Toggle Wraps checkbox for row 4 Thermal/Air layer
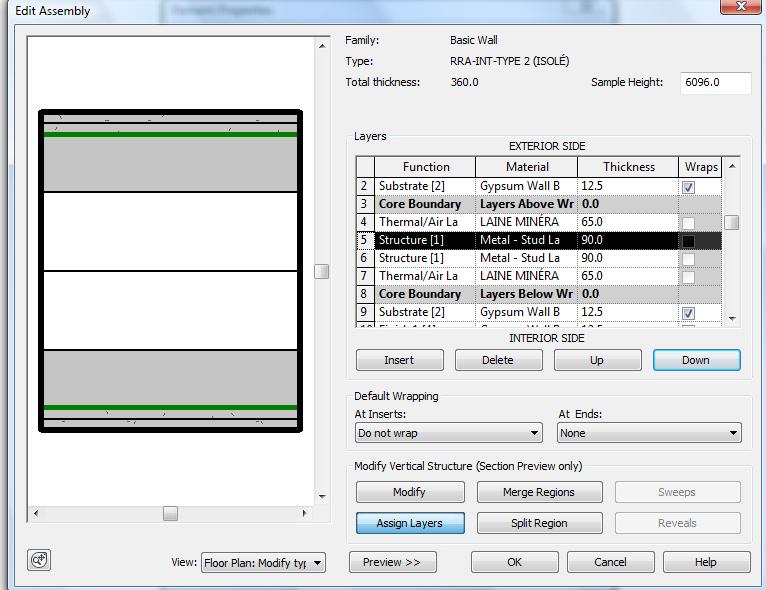This screenshot has width=766, height=590. click(688, 223)
